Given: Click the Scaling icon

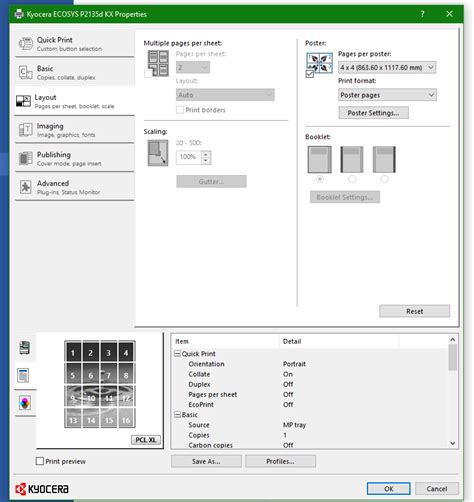Looking at the screenshot, I should click(x=158, y=153).
